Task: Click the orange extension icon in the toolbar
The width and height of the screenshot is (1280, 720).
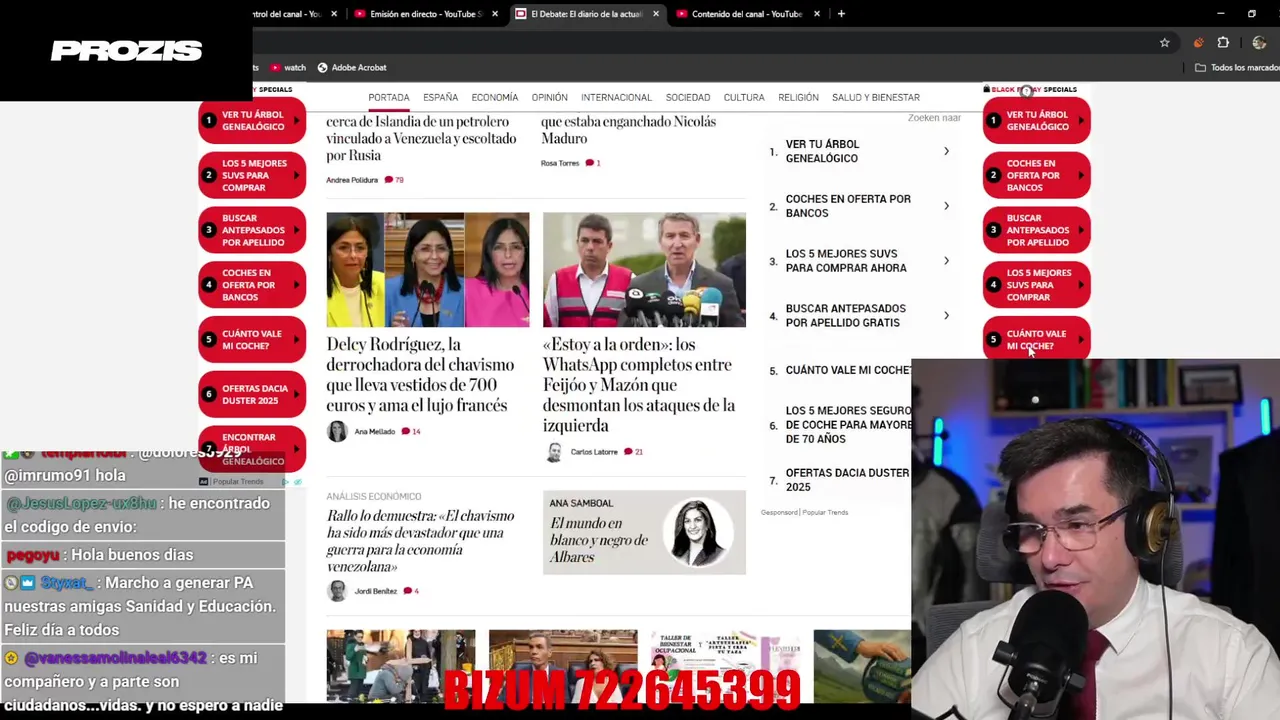Action: 1198,43
